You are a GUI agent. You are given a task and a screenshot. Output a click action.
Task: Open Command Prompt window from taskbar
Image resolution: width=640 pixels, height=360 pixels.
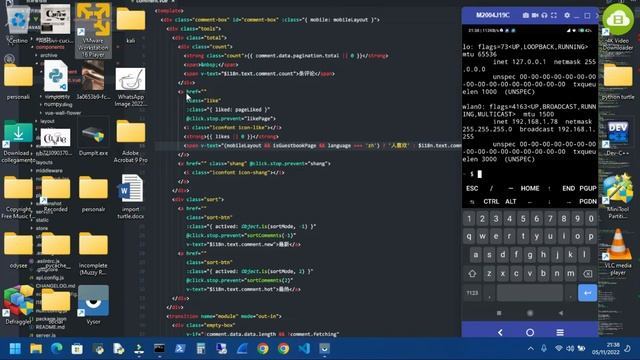coord(159,349)
